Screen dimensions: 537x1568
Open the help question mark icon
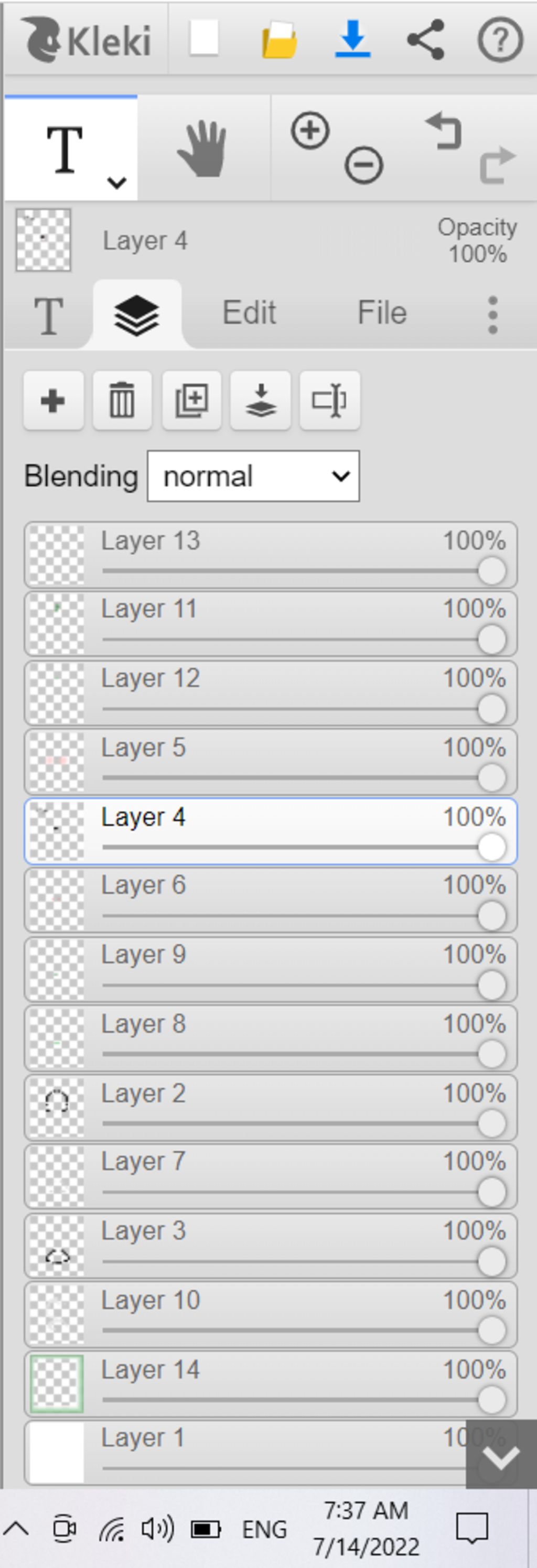[500, 40]
